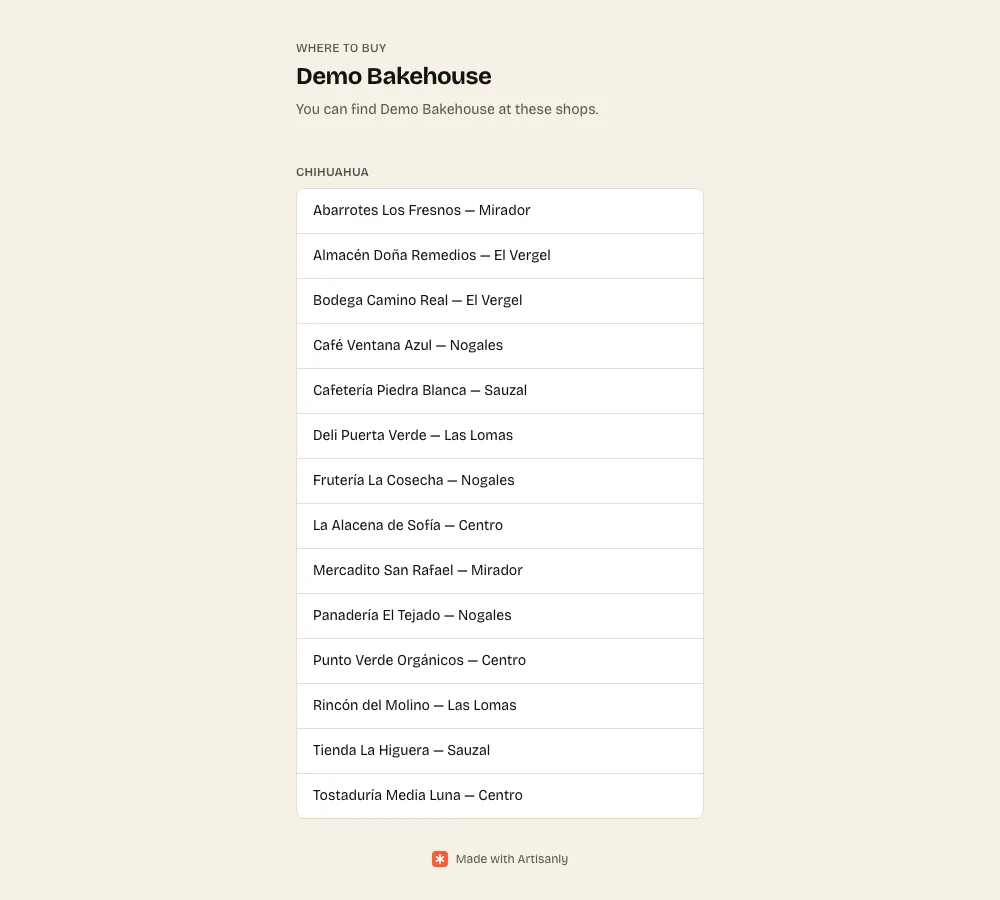This screenshot has width=1000, height=900.
Task: Click the CHIHUAHUA section label
Action: (332, 172)
